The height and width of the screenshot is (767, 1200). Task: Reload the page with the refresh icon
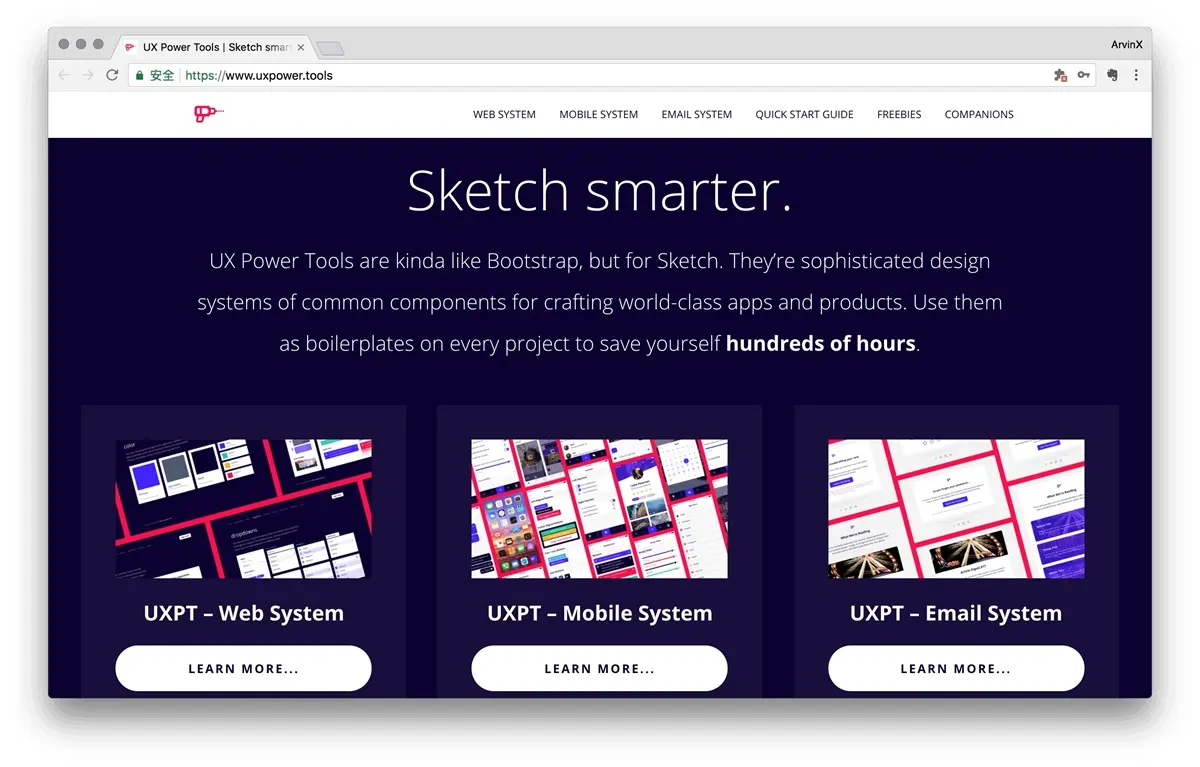coord(112,75)
